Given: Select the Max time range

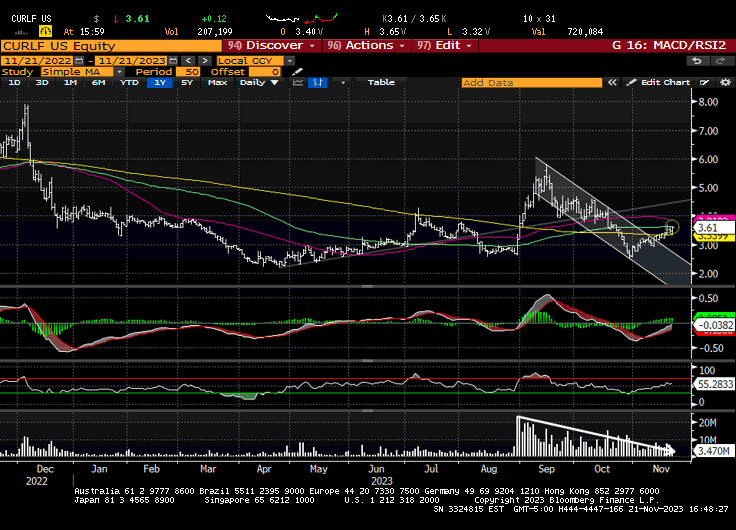Looking at the screenshot, I should tap(217, 83).
